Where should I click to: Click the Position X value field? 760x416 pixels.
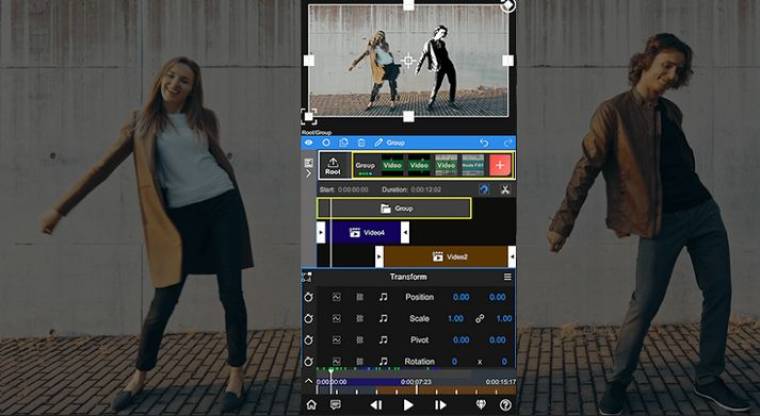pos(461,297)
